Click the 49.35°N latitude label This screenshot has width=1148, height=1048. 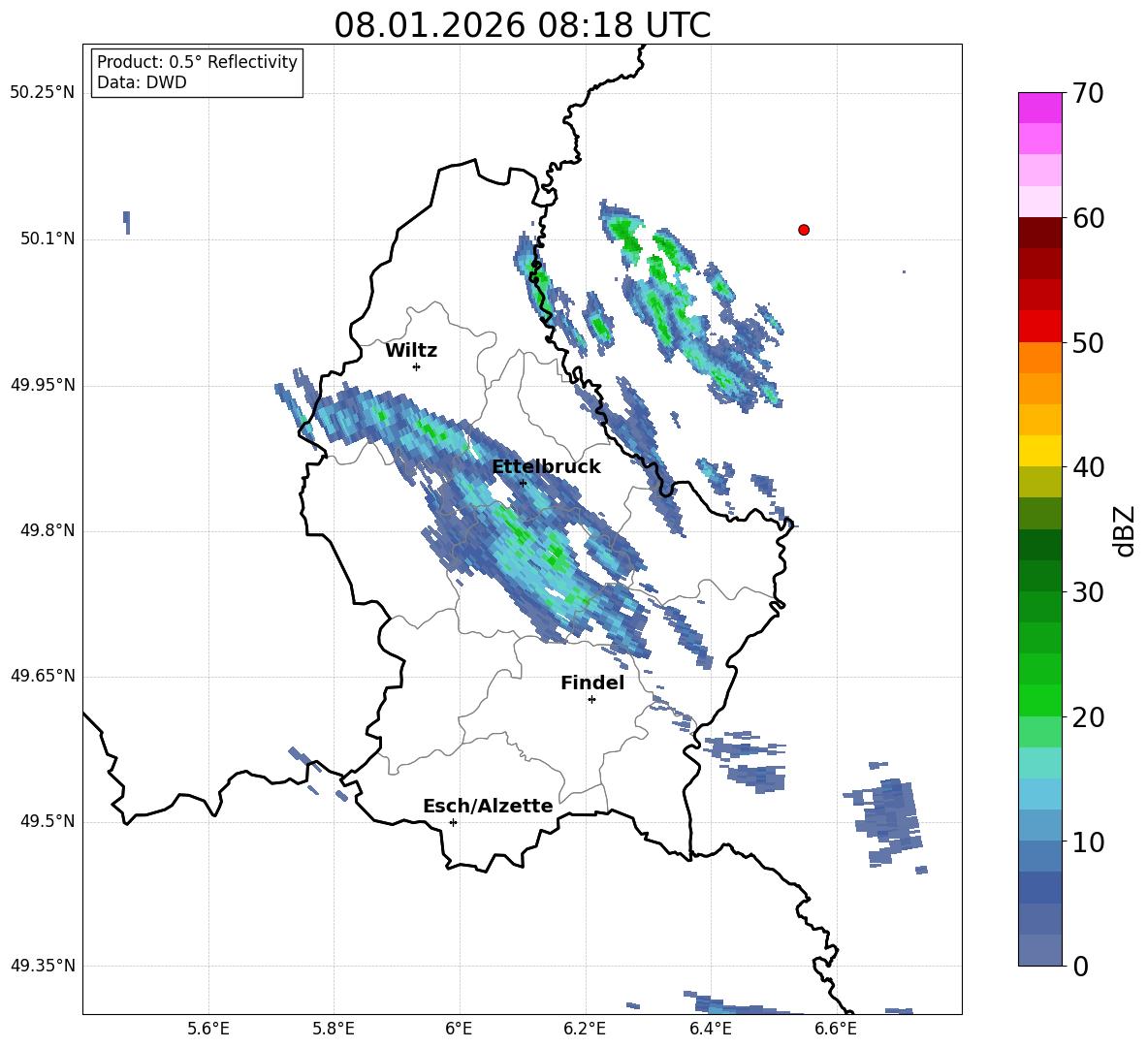[43, 966]
